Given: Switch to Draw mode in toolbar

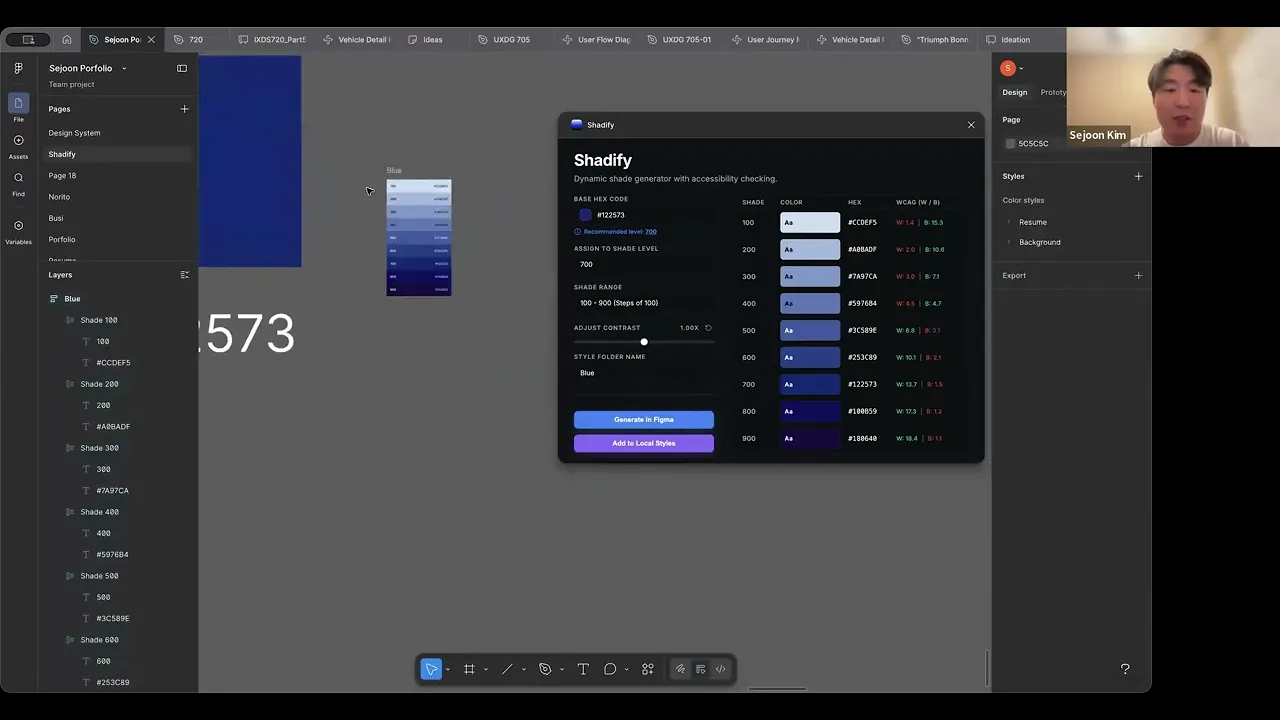Looking at the screenshot, I should tap(680, 669).
